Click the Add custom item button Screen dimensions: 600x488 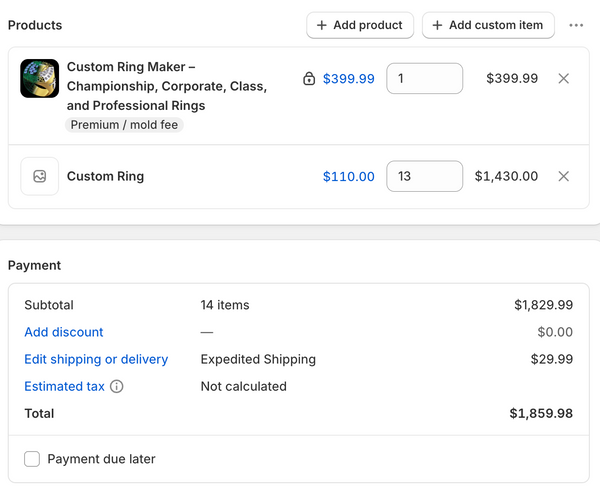pyautogui.click(x=488, y=25)
